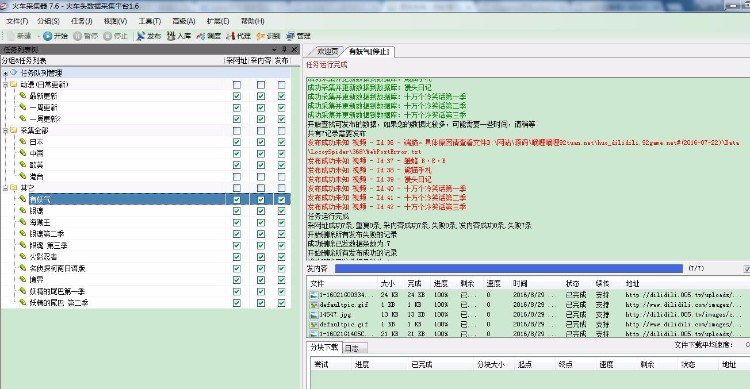
Task: Toggle 采网址 checkbox for 妖精的尾巴第一季
Action: pyautogui.click(x=237, y=291)
